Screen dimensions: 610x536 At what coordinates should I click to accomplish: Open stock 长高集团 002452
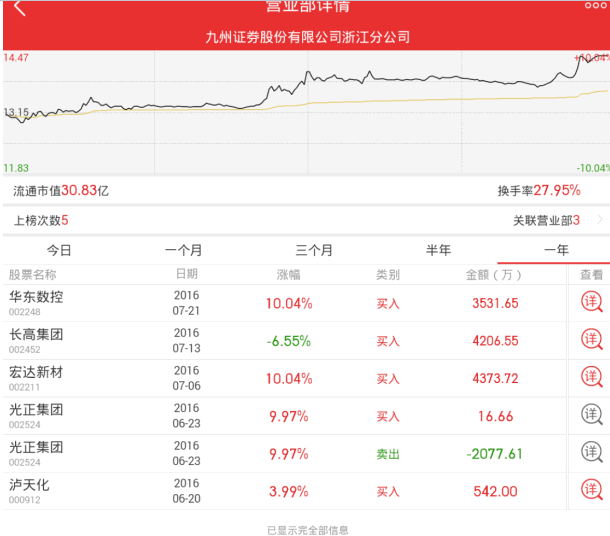36,340
